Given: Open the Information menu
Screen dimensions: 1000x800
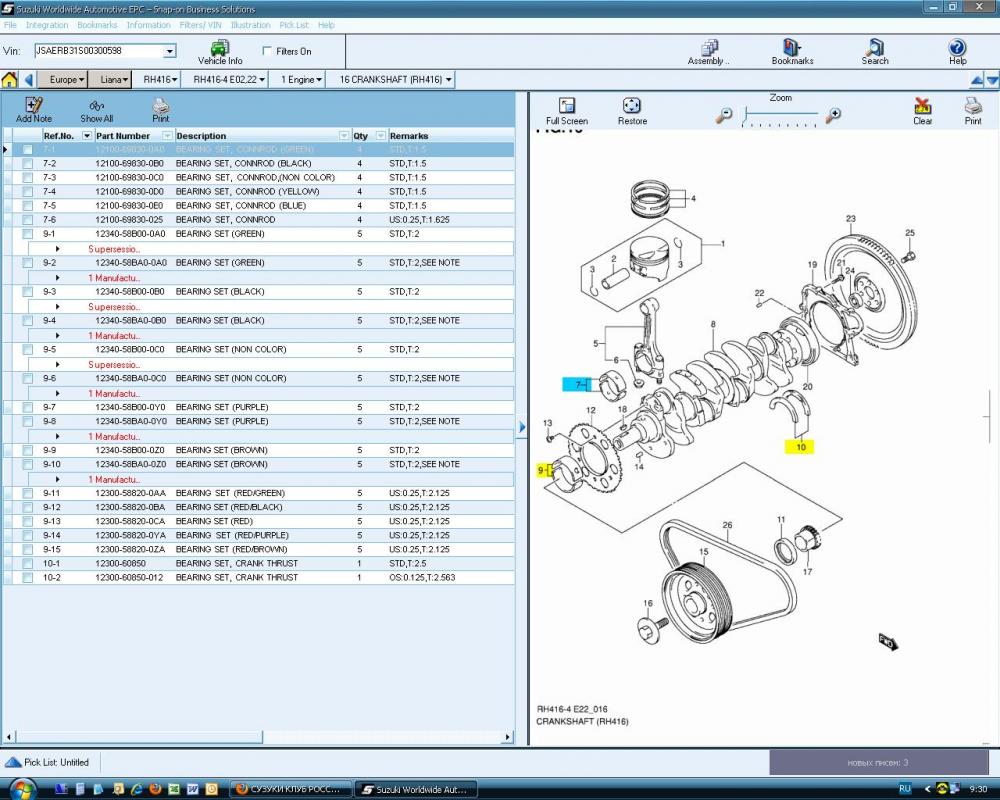Looking at the screenshot, I should tap(148, 25).
